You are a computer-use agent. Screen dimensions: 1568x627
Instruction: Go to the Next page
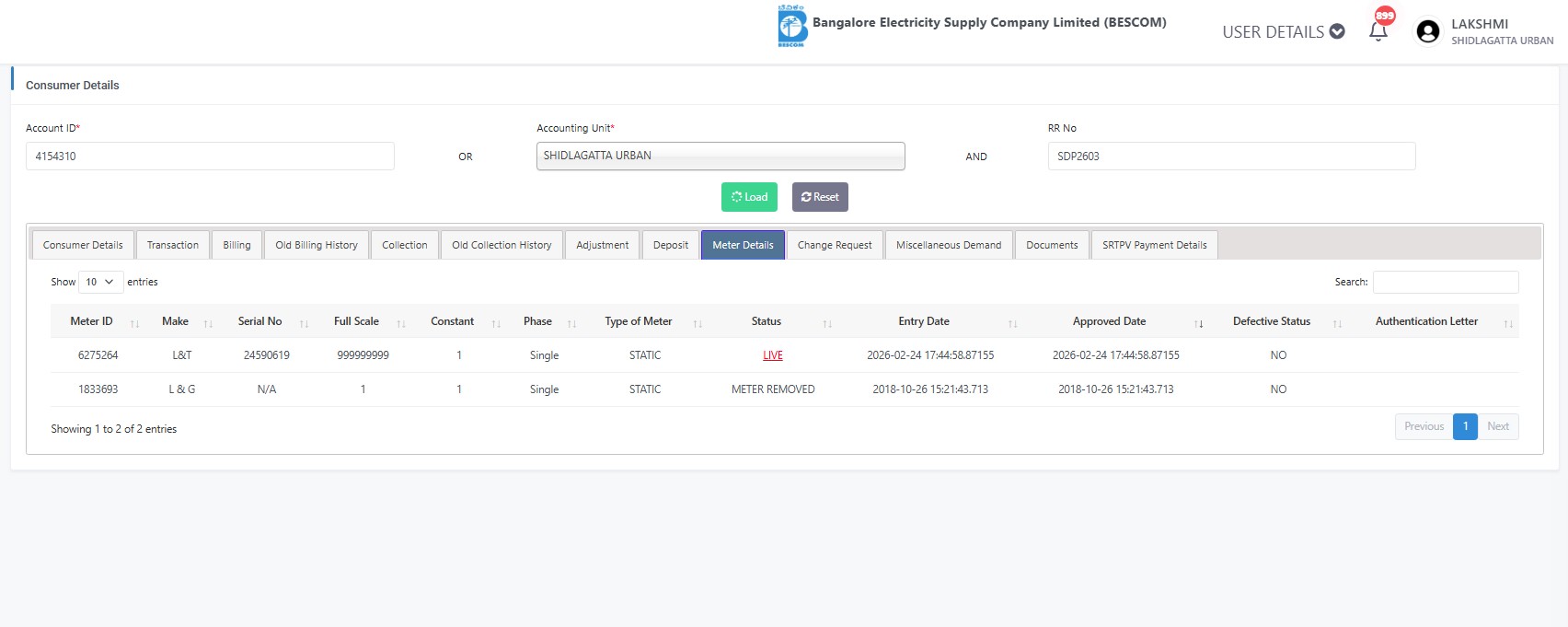click(x=1497, y=426)
